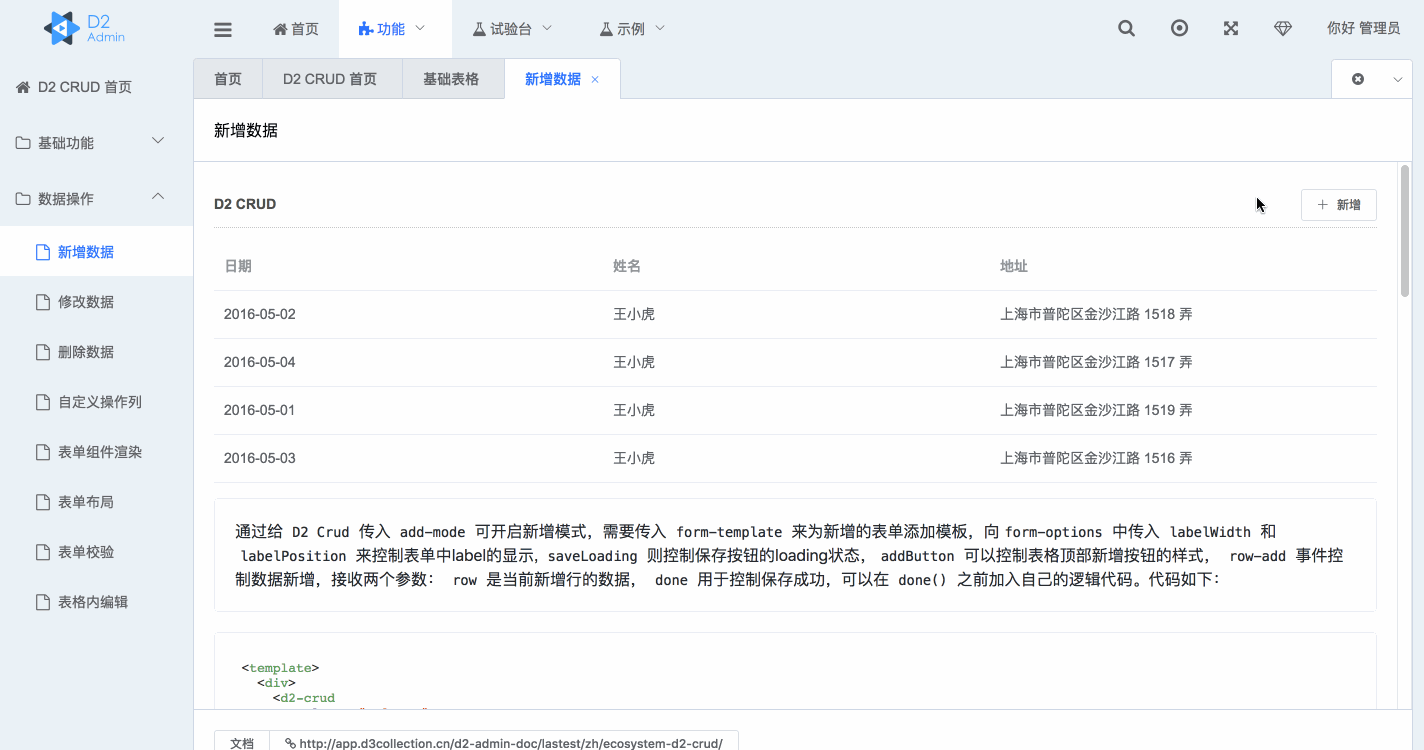Screen dimensions: 1424x750
Task: Expand the 基础功能 sidebar group chevron
Action: (158, 141)
